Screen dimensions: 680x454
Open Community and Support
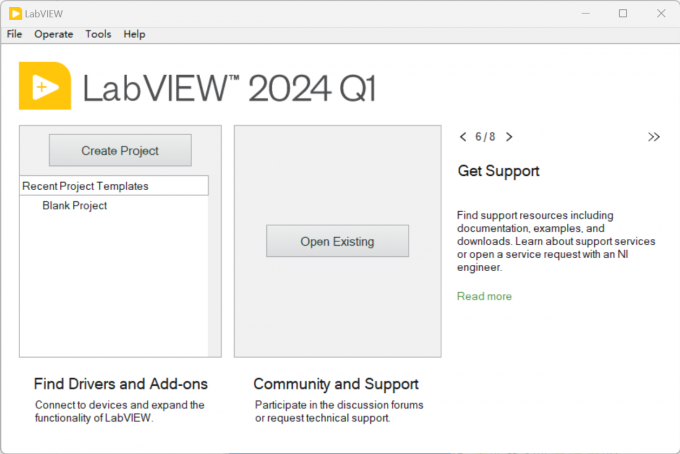pyautogui.click(x=336, y=384)
